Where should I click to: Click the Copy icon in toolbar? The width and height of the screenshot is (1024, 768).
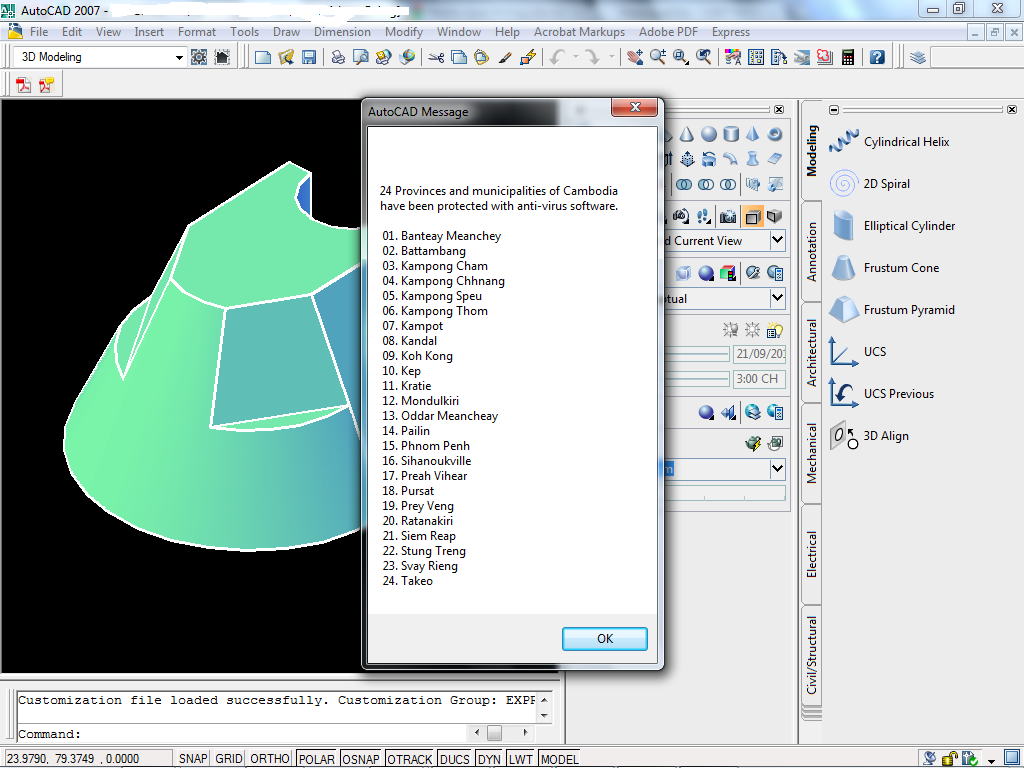458,57
